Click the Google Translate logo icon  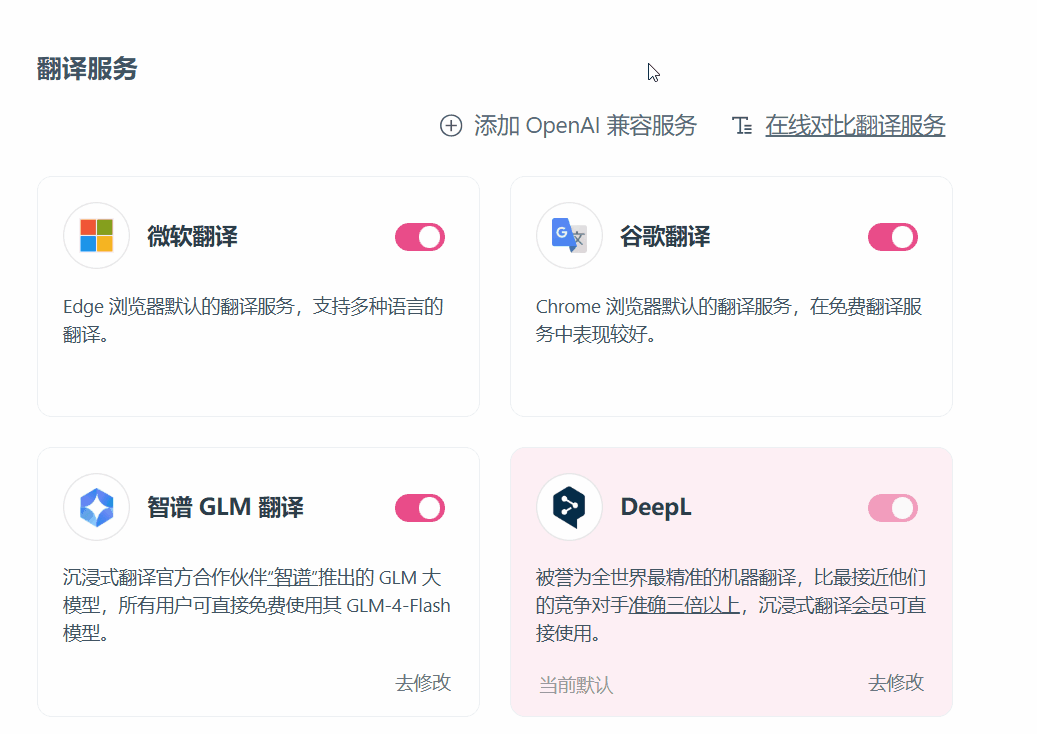tap(569, 236)
